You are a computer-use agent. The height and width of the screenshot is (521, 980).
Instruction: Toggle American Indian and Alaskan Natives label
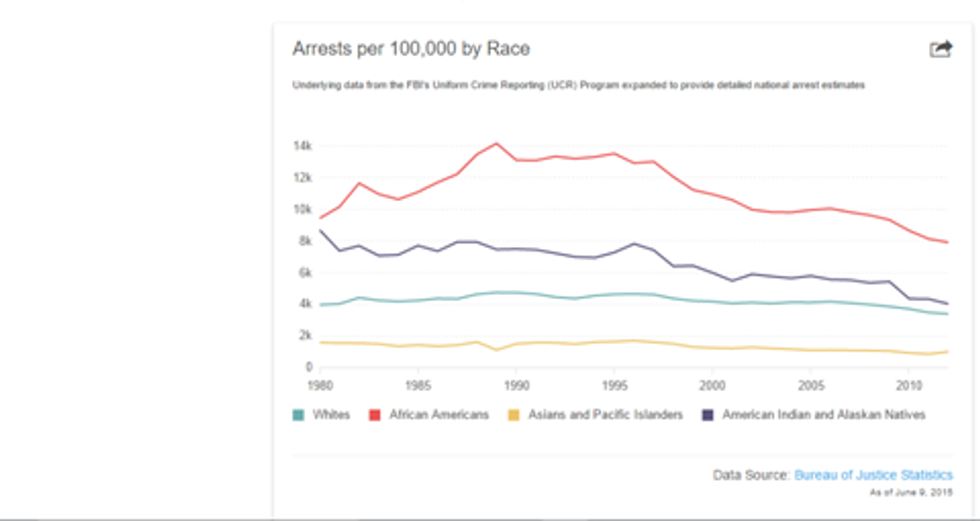click(823, 414)
